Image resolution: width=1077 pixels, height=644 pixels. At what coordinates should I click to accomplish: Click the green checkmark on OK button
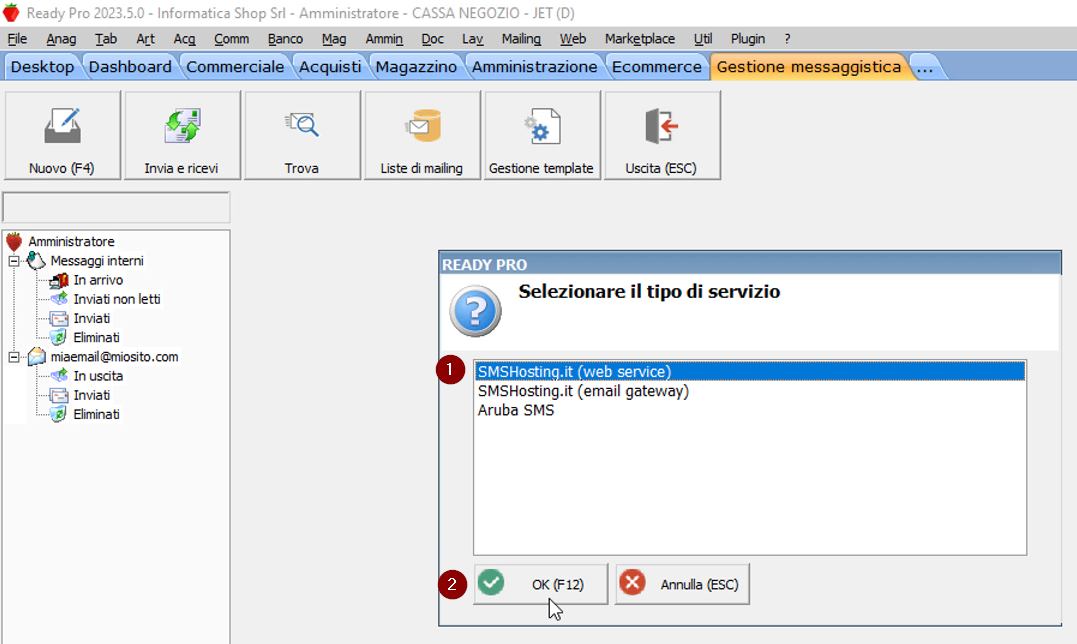point(491,583)
